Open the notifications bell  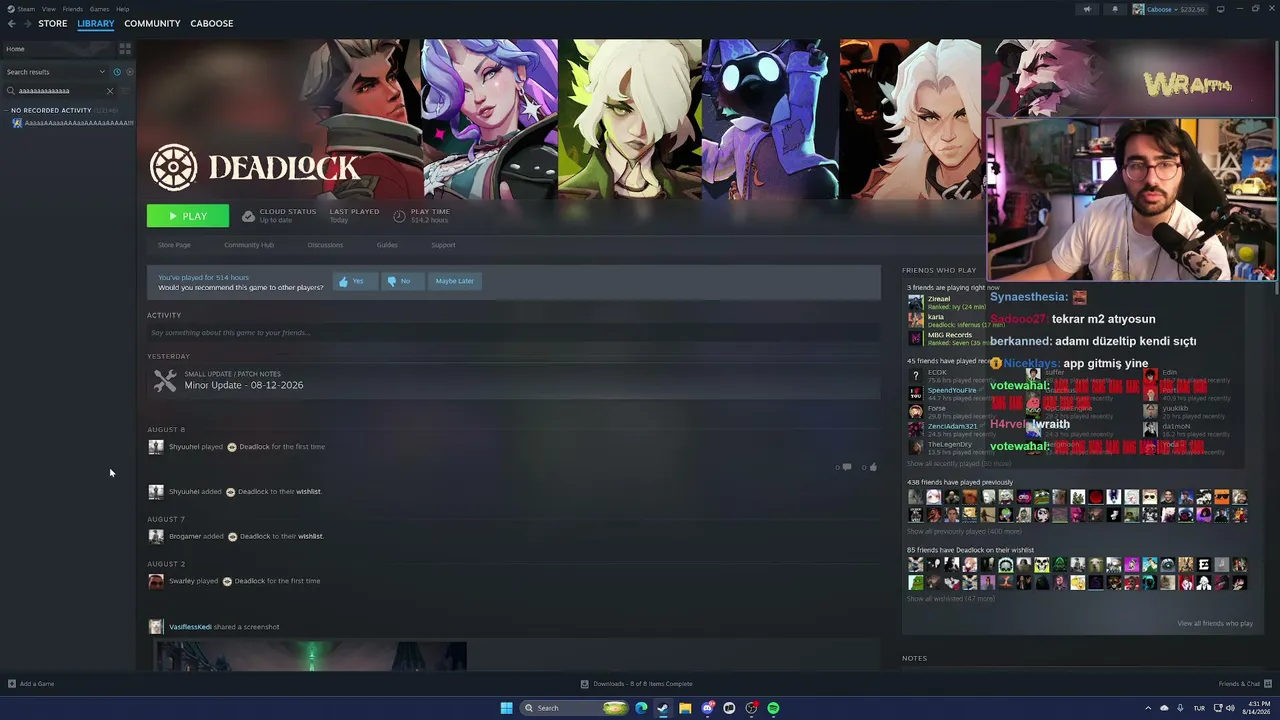[x=1115, y=9]
